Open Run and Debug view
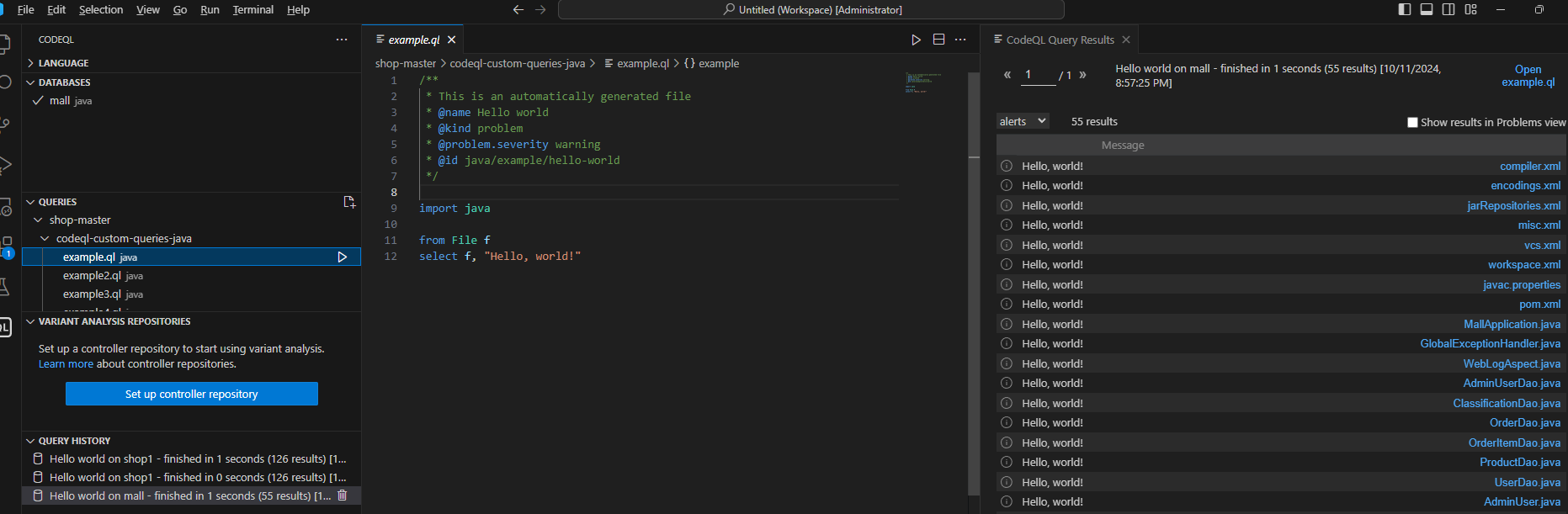The image size is (1568, 514). [5, 165]
